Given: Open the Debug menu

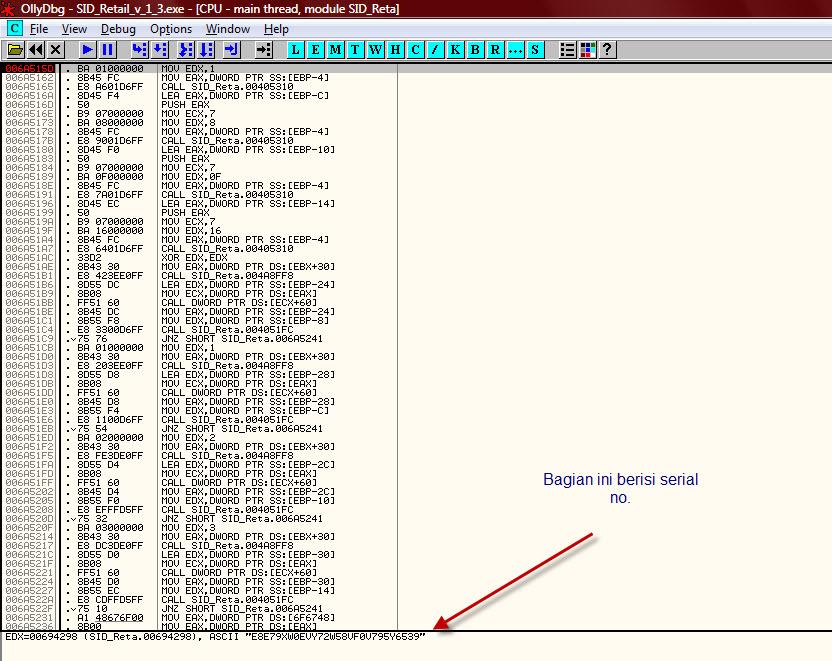Looking at the screenshot, I should tap(118, 29).
